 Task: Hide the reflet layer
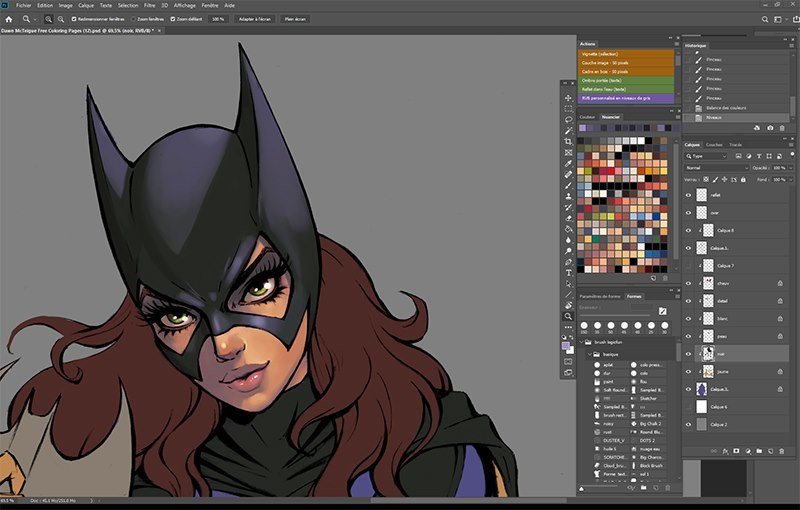coord(688,195)
